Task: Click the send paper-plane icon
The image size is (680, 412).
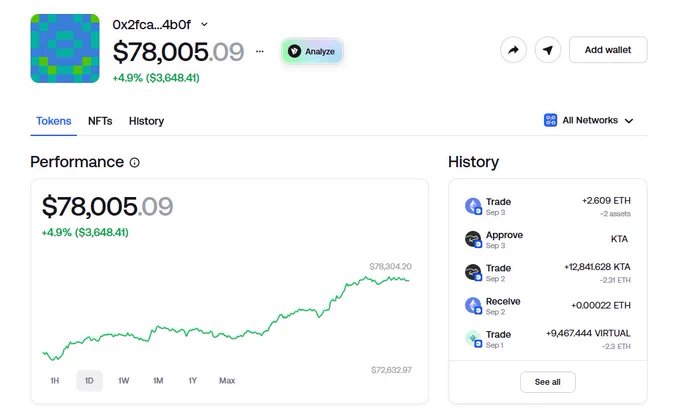Action: coord(548,50)
